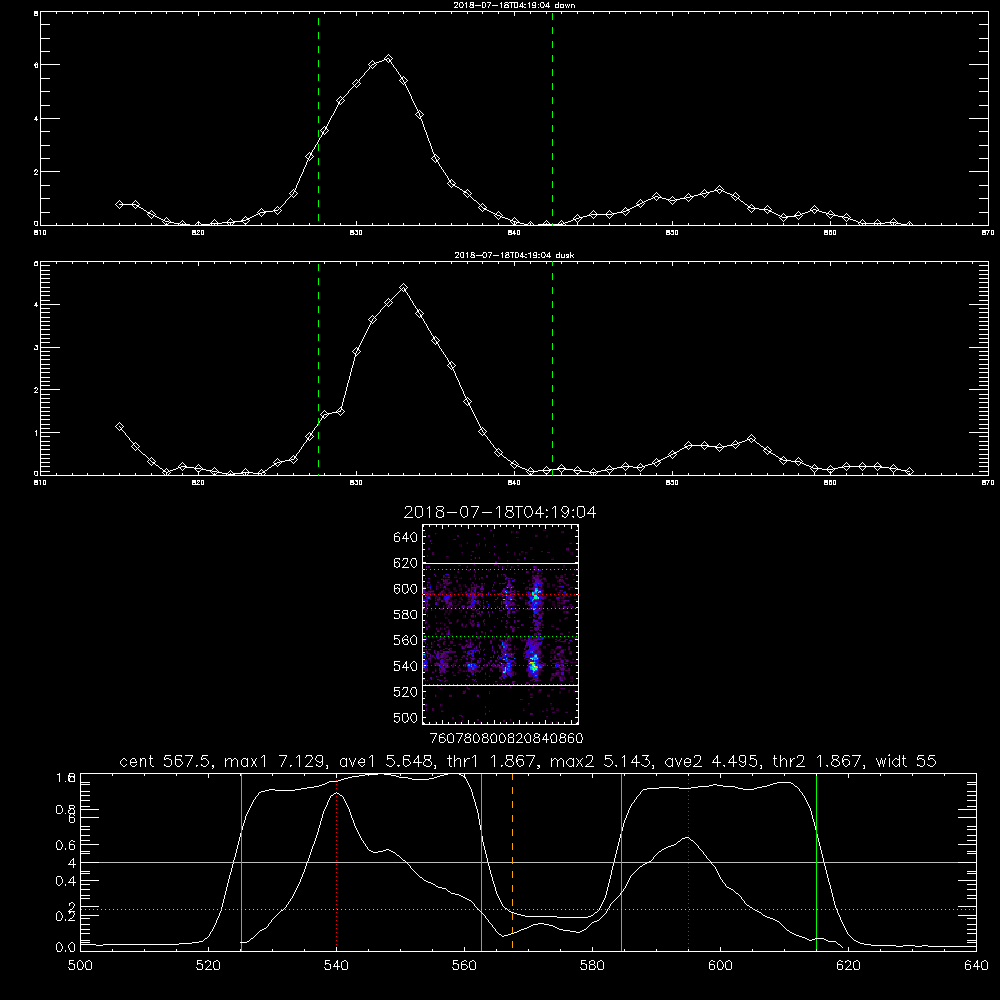
Task: Click the peak data marker of the dawn curve
Action: pos(388,59)
